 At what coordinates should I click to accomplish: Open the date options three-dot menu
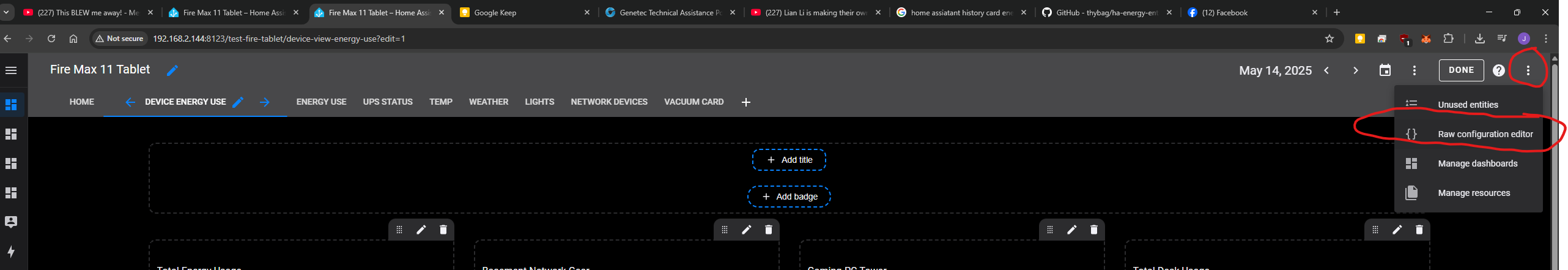[x=1415, y=70]
